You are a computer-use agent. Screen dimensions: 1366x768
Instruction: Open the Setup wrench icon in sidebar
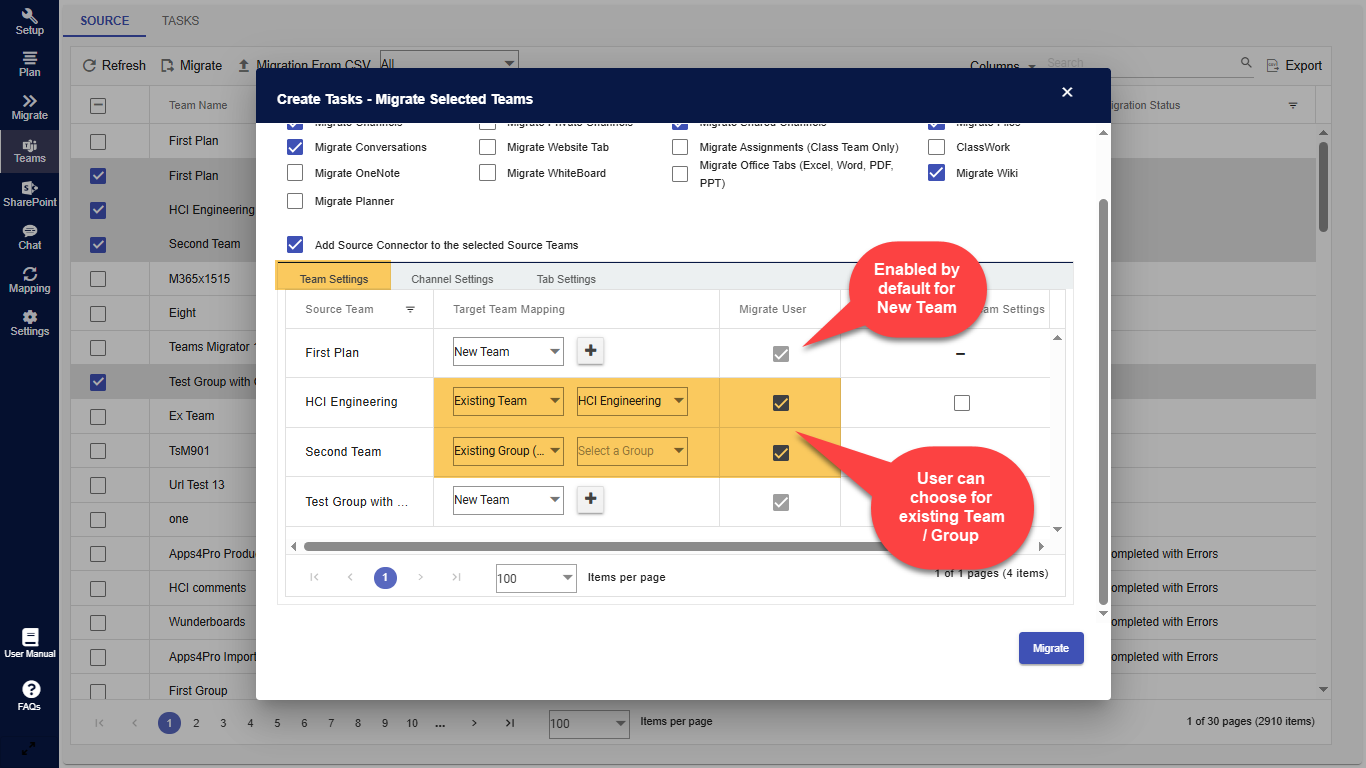30,21
